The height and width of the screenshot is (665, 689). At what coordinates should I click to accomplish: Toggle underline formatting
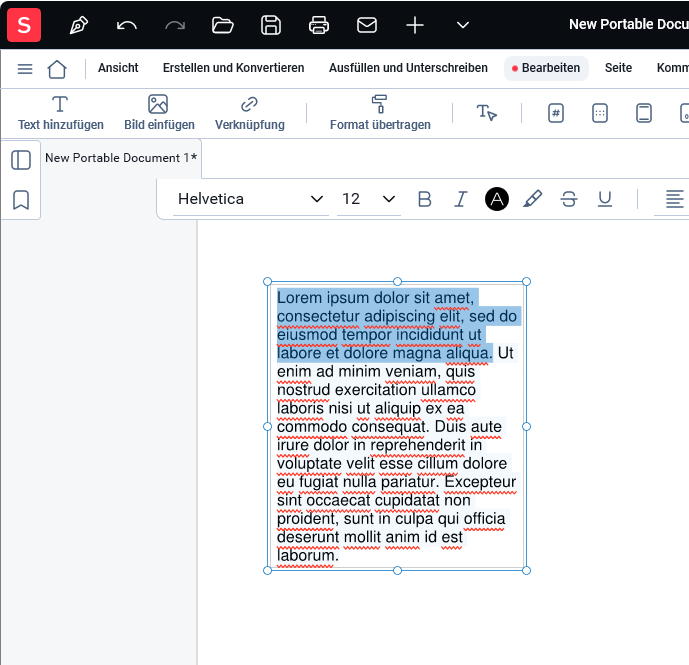(x=605, y=199)
